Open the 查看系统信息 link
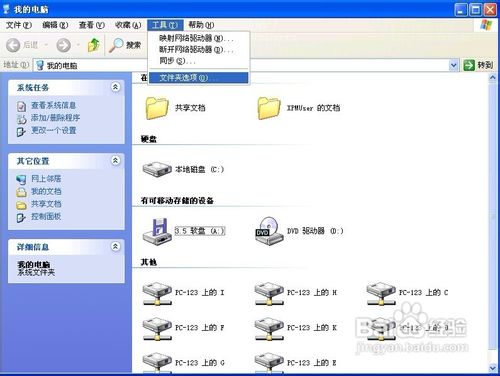 tap(54, 106)
